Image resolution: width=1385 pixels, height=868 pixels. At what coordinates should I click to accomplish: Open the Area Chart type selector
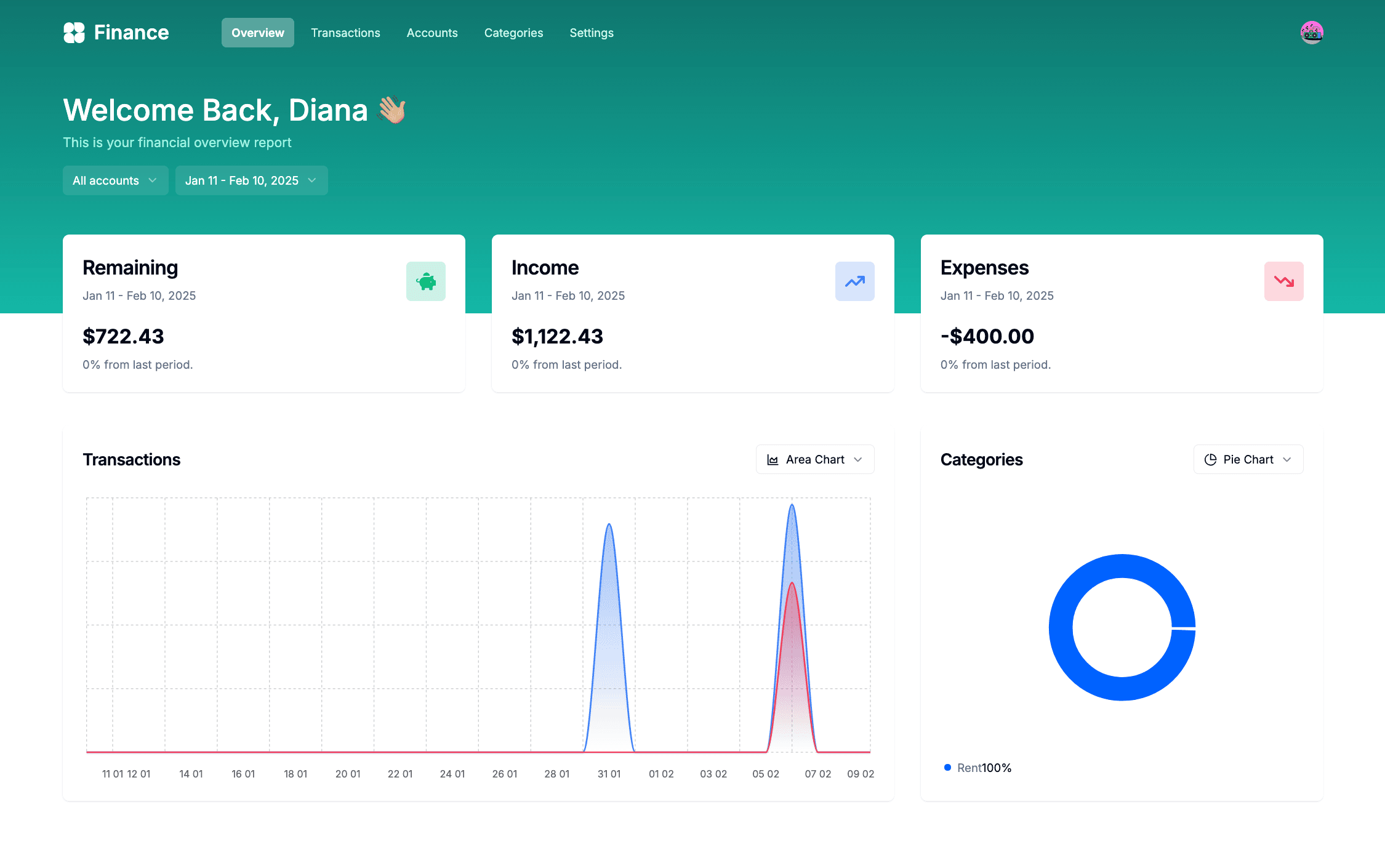click(x=814, y=459)
